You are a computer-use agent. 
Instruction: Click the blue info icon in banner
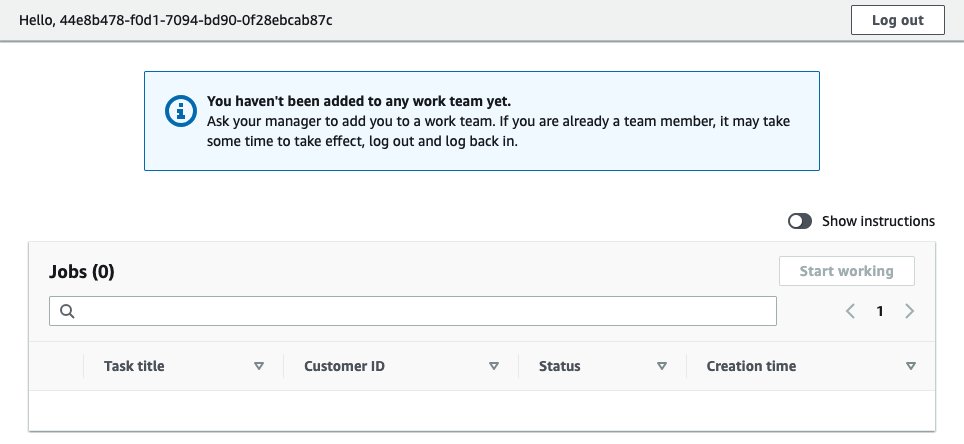(181, 111)
